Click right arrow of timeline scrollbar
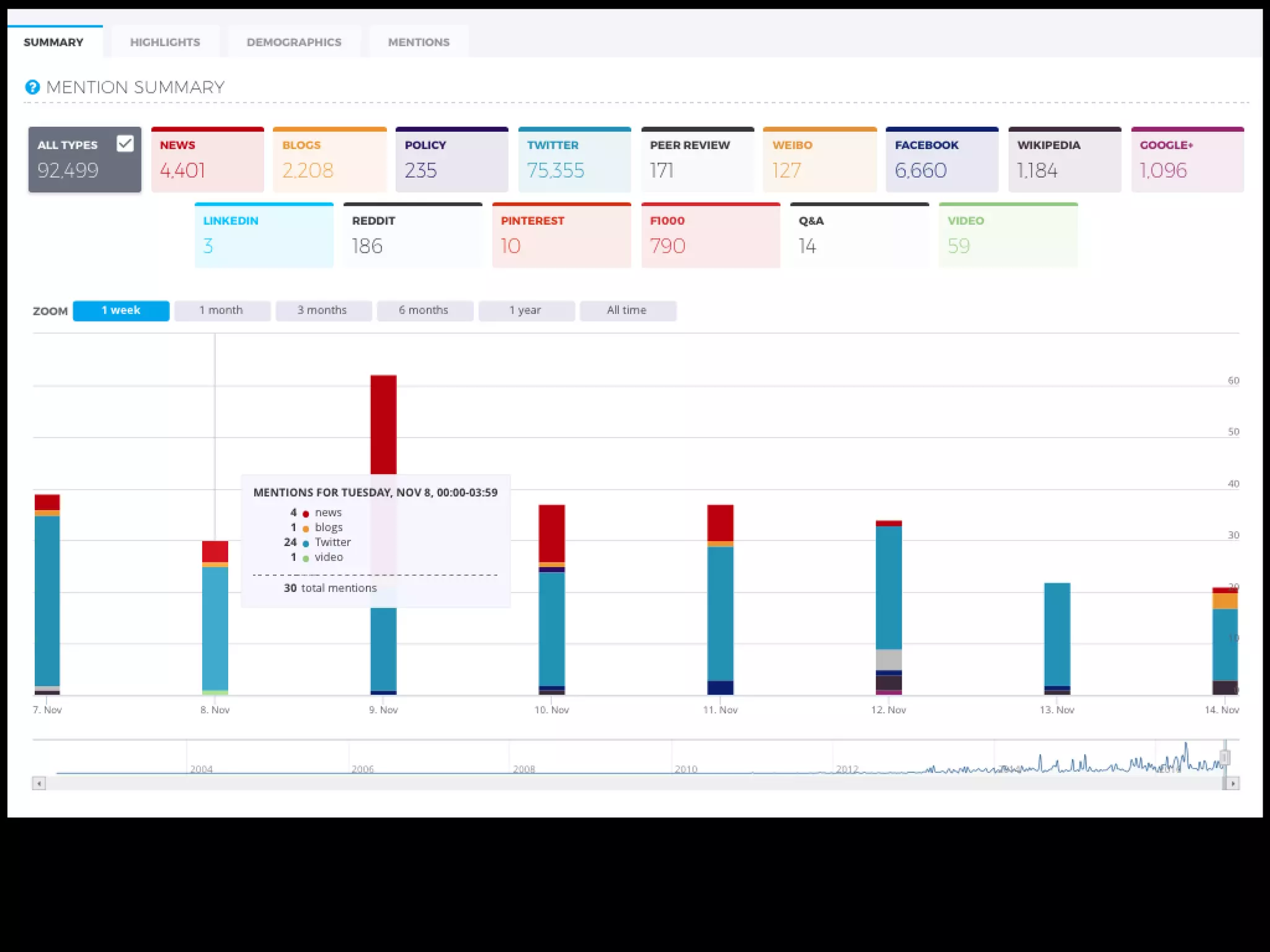1270x952 pixels. tap(1233, 784)
